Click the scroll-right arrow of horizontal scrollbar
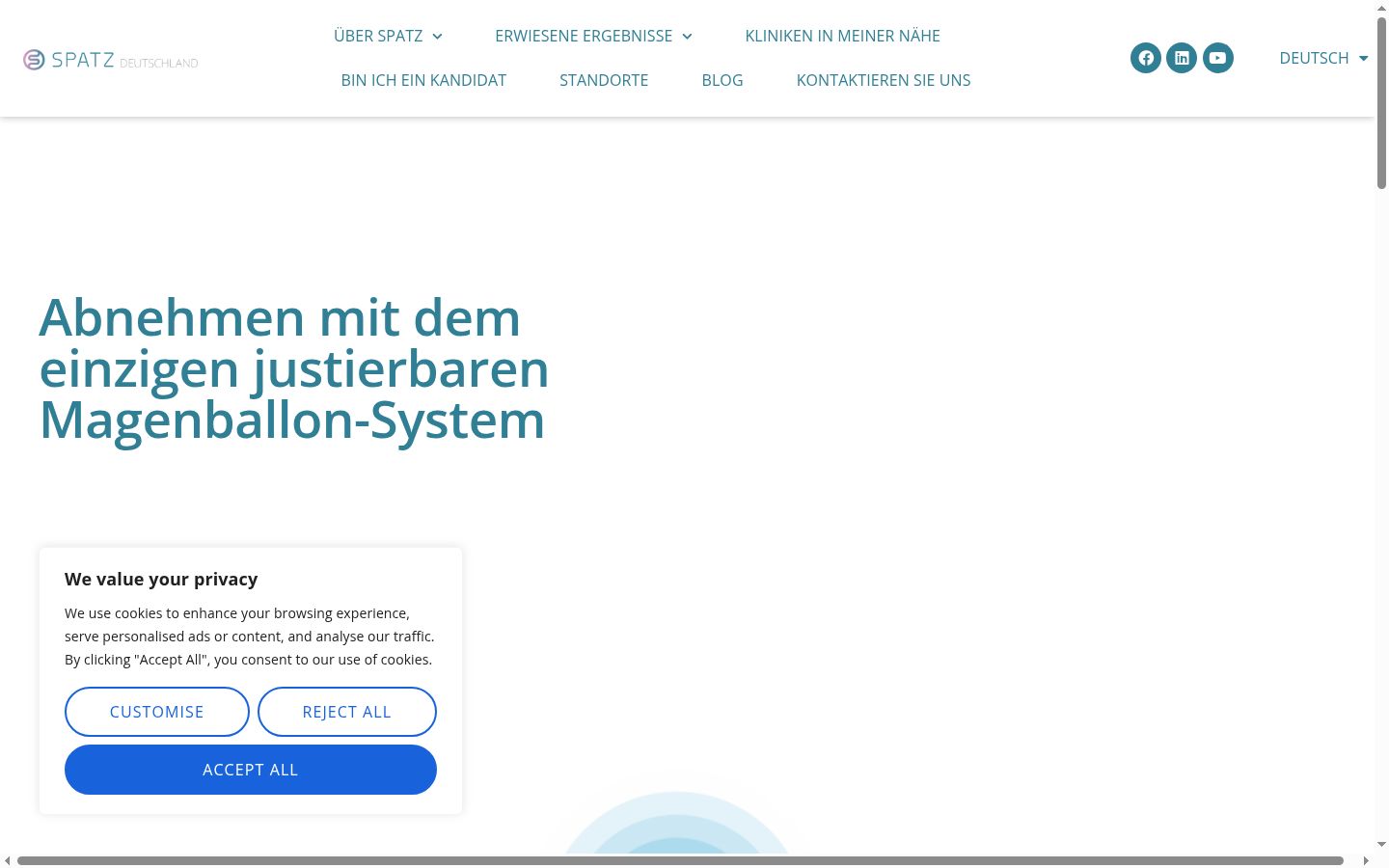This screenshot has width=1389, height=868. [1366, 860]
